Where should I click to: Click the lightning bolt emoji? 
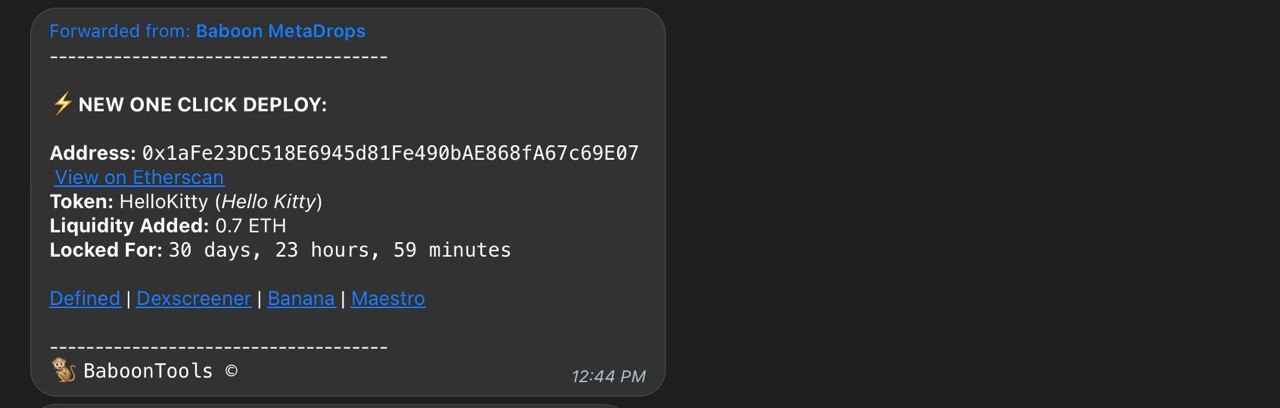[x=62, y=104]
